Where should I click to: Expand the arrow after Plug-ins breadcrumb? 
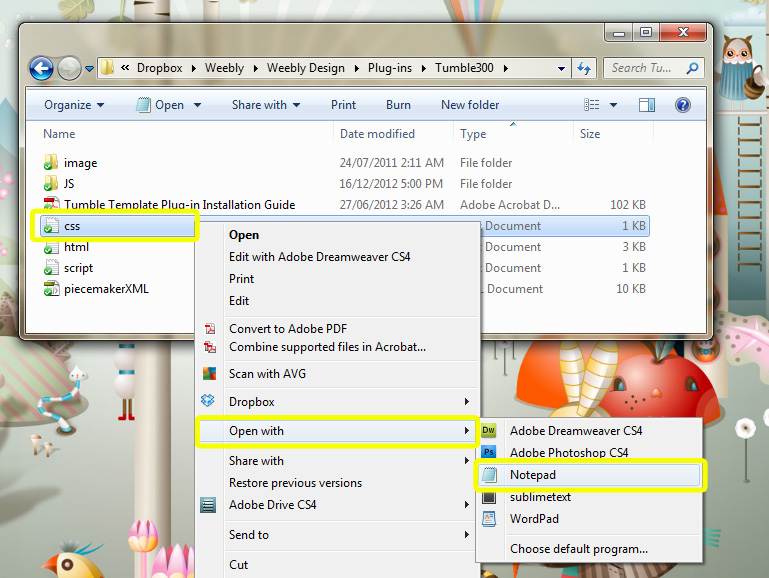coord(423,68)
